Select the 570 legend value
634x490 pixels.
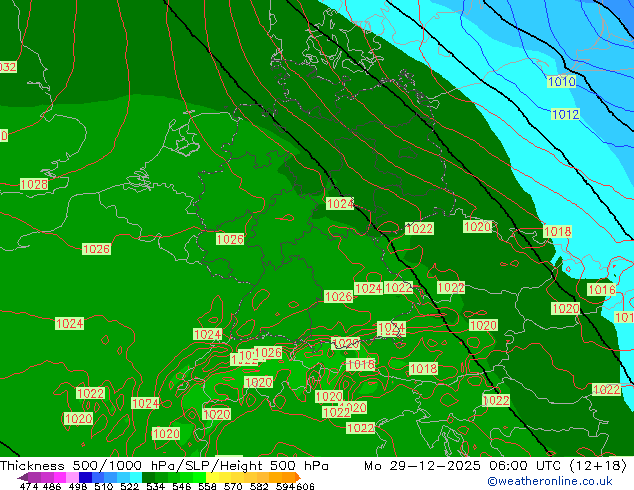[x=233, y=486]
